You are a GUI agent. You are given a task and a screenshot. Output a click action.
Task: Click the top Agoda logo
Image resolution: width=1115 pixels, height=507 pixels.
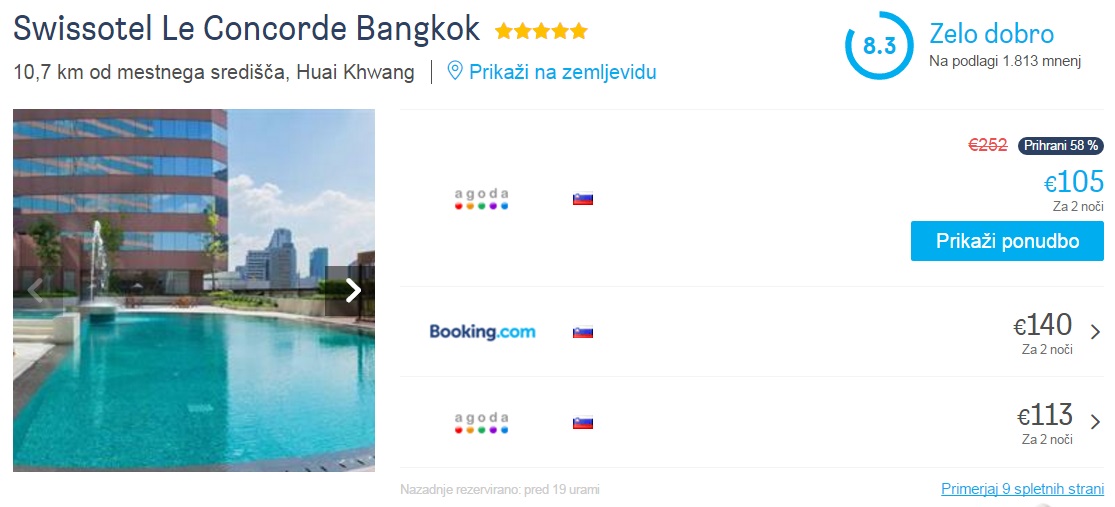[482, 198]
